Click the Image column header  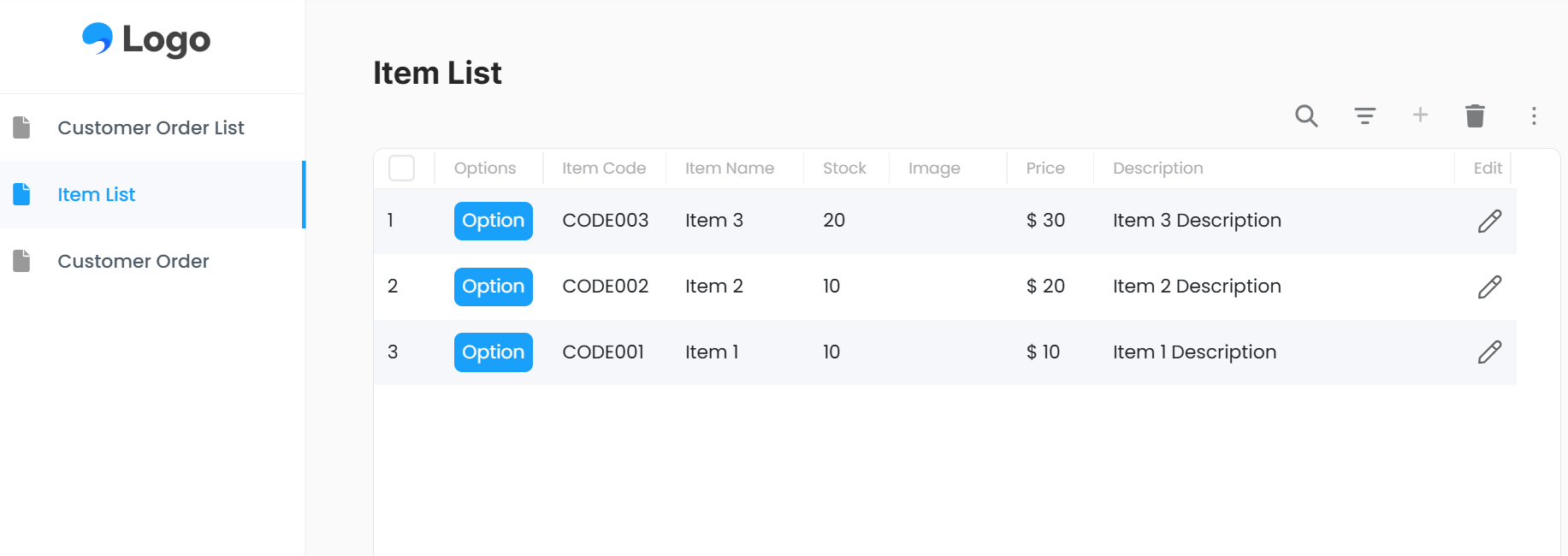pos(934,169)
